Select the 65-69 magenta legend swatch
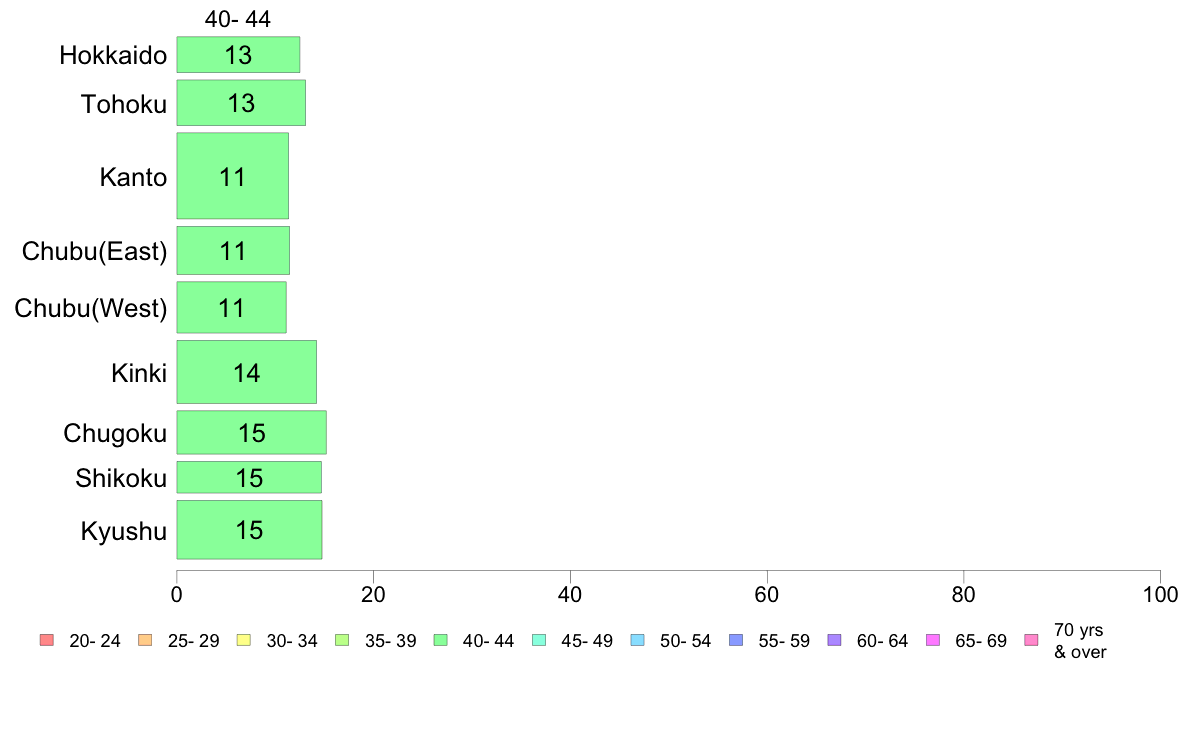Screen dimensions: 1188x736 click(x=933, y=640)
